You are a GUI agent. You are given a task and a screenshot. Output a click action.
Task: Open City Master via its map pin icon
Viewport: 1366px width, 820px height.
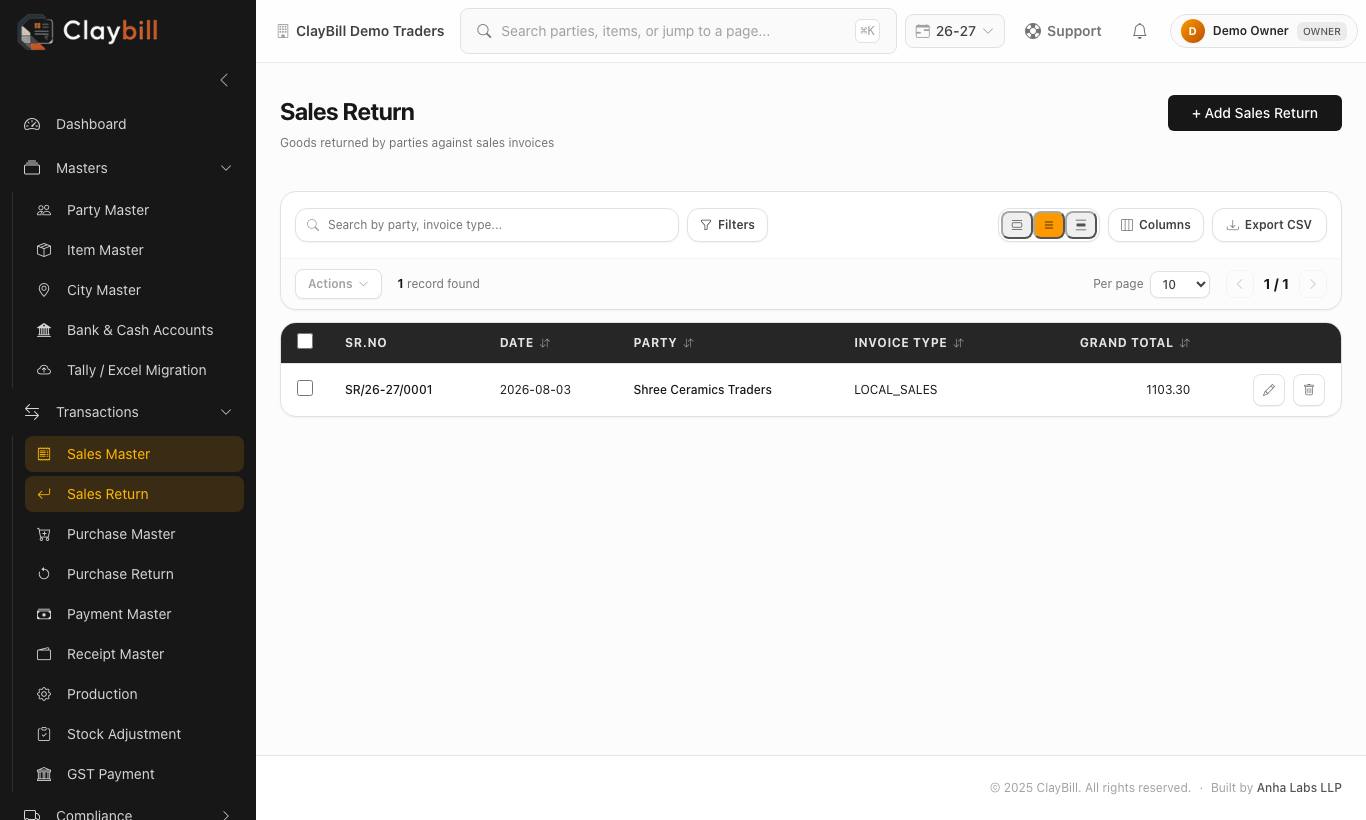tap(44, 290)
